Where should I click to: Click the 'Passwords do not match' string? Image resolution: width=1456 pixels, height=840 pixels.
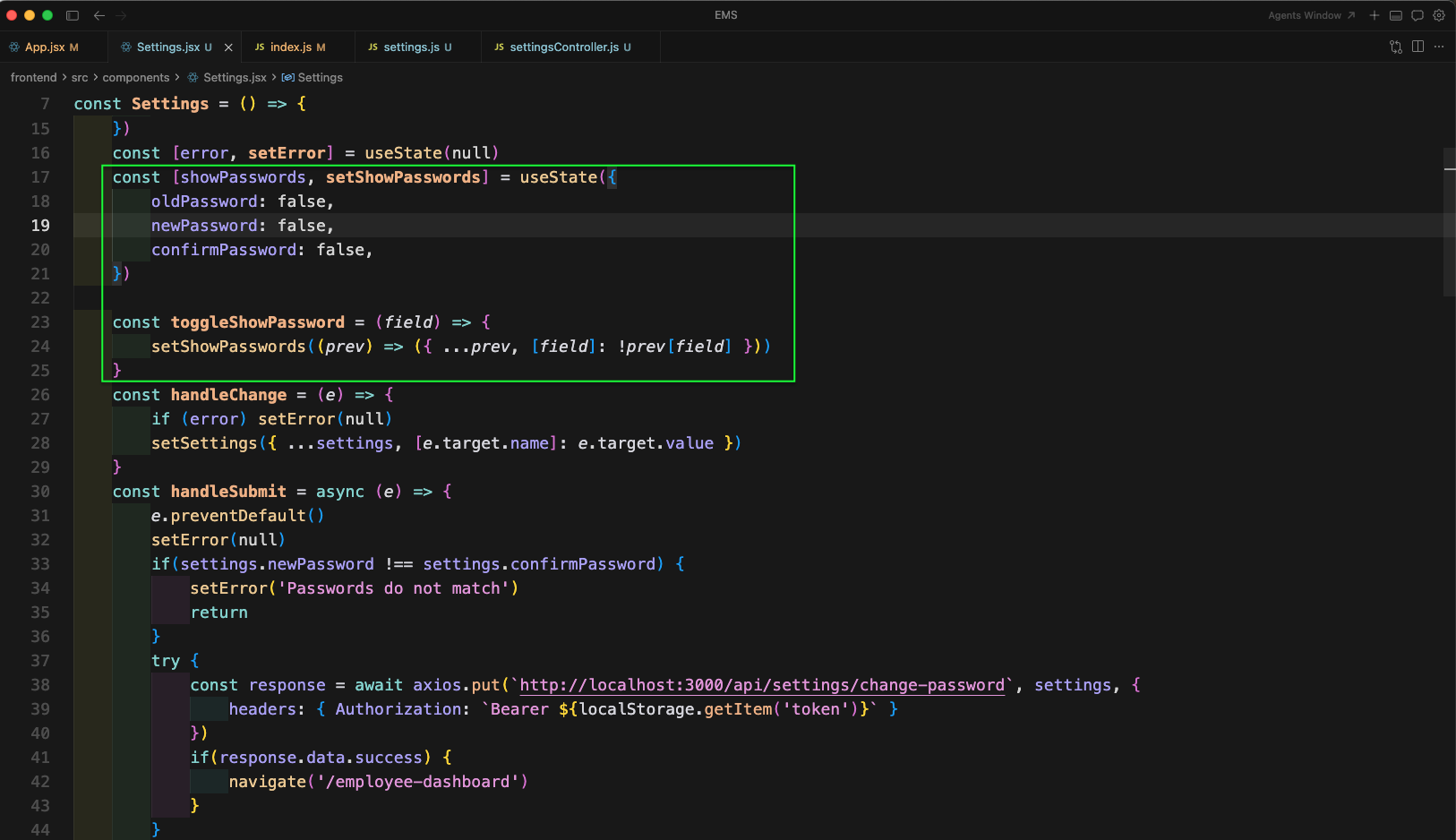398,588
